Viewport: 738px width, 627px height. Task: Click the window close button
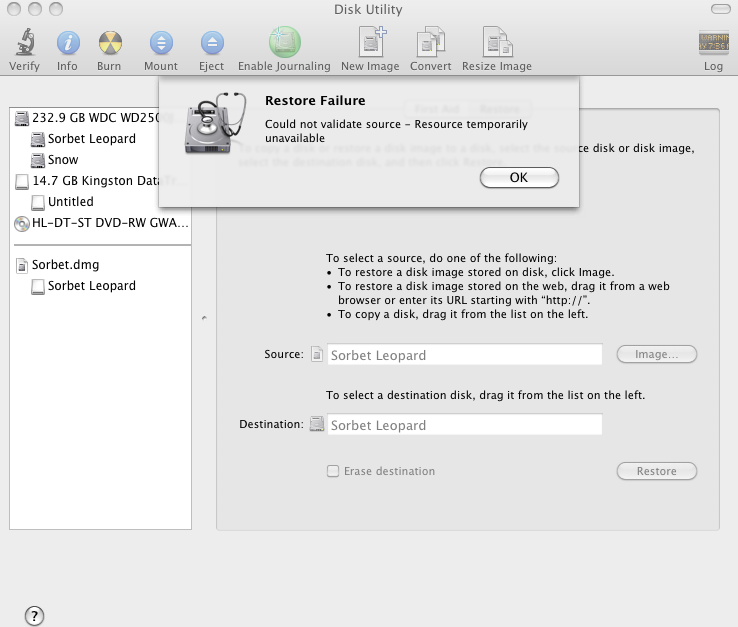click(14, 9)
